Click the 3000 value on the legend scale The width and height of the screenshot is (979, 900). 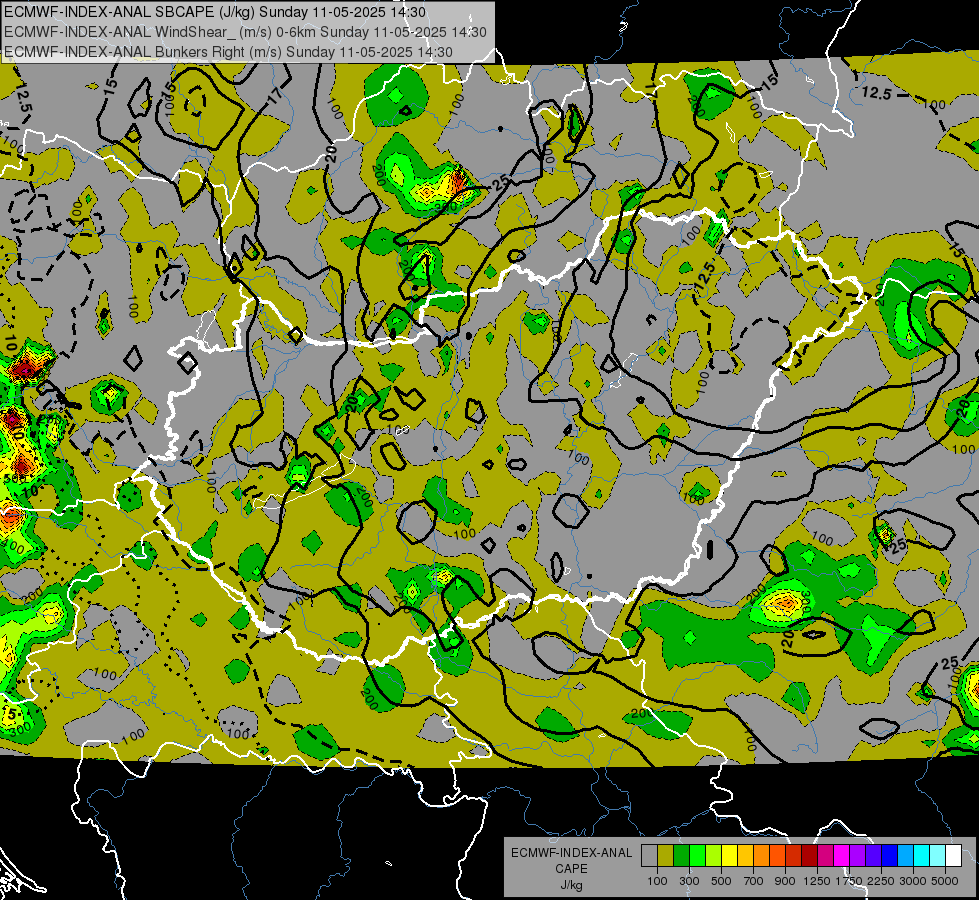[913, 881]
